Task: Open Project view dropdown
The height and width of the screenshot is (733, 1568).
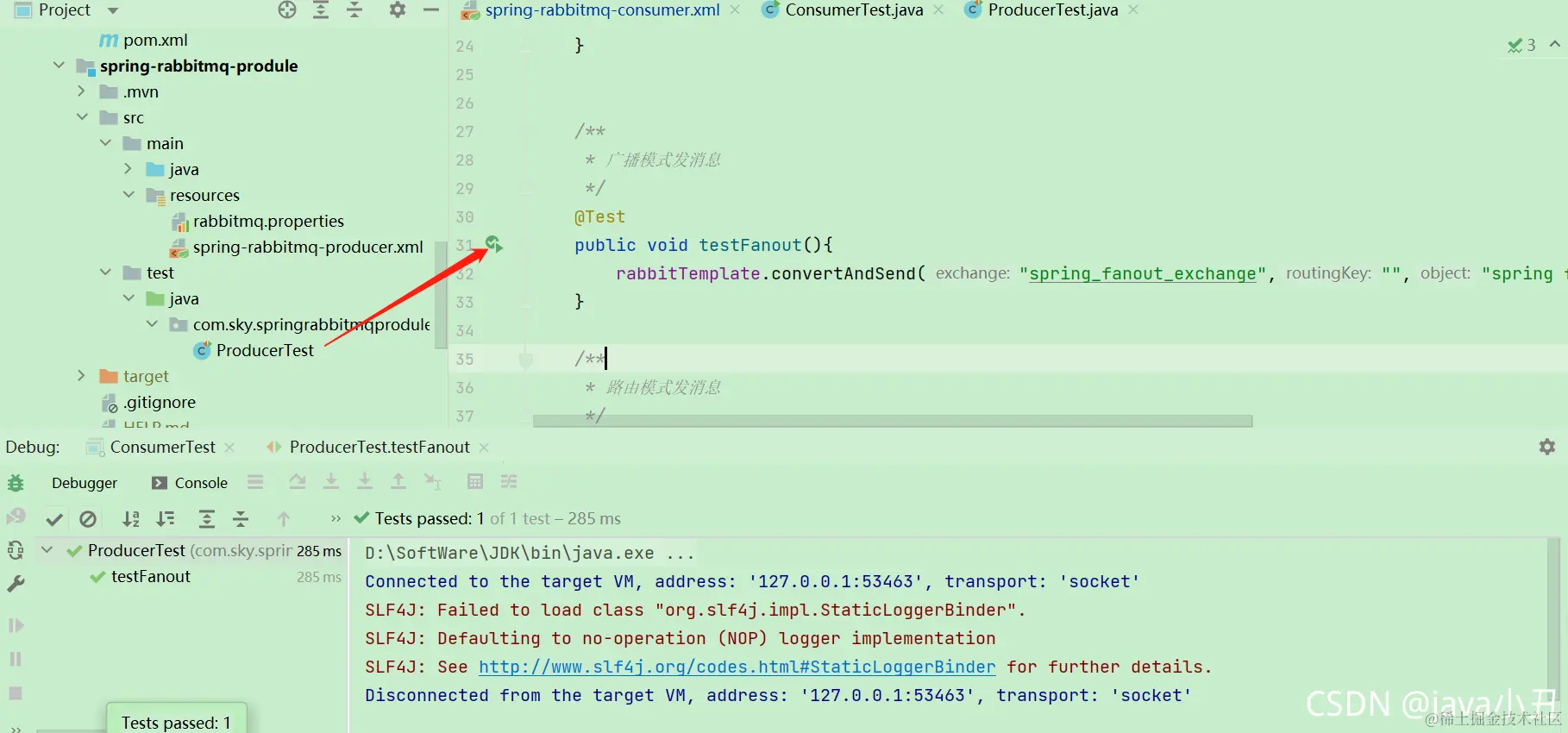Action: pyautogui.click(x=113, y=10)
